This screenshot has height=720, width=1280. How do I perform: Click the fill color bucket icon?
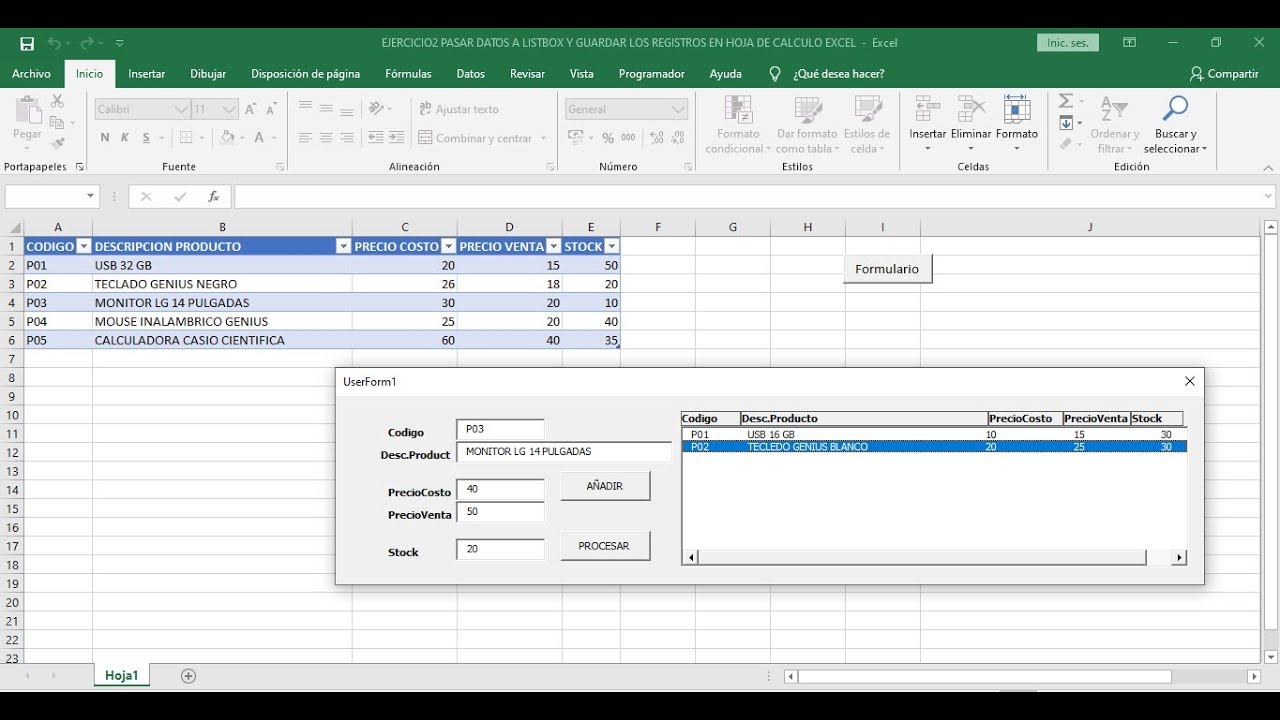[227, 138]
